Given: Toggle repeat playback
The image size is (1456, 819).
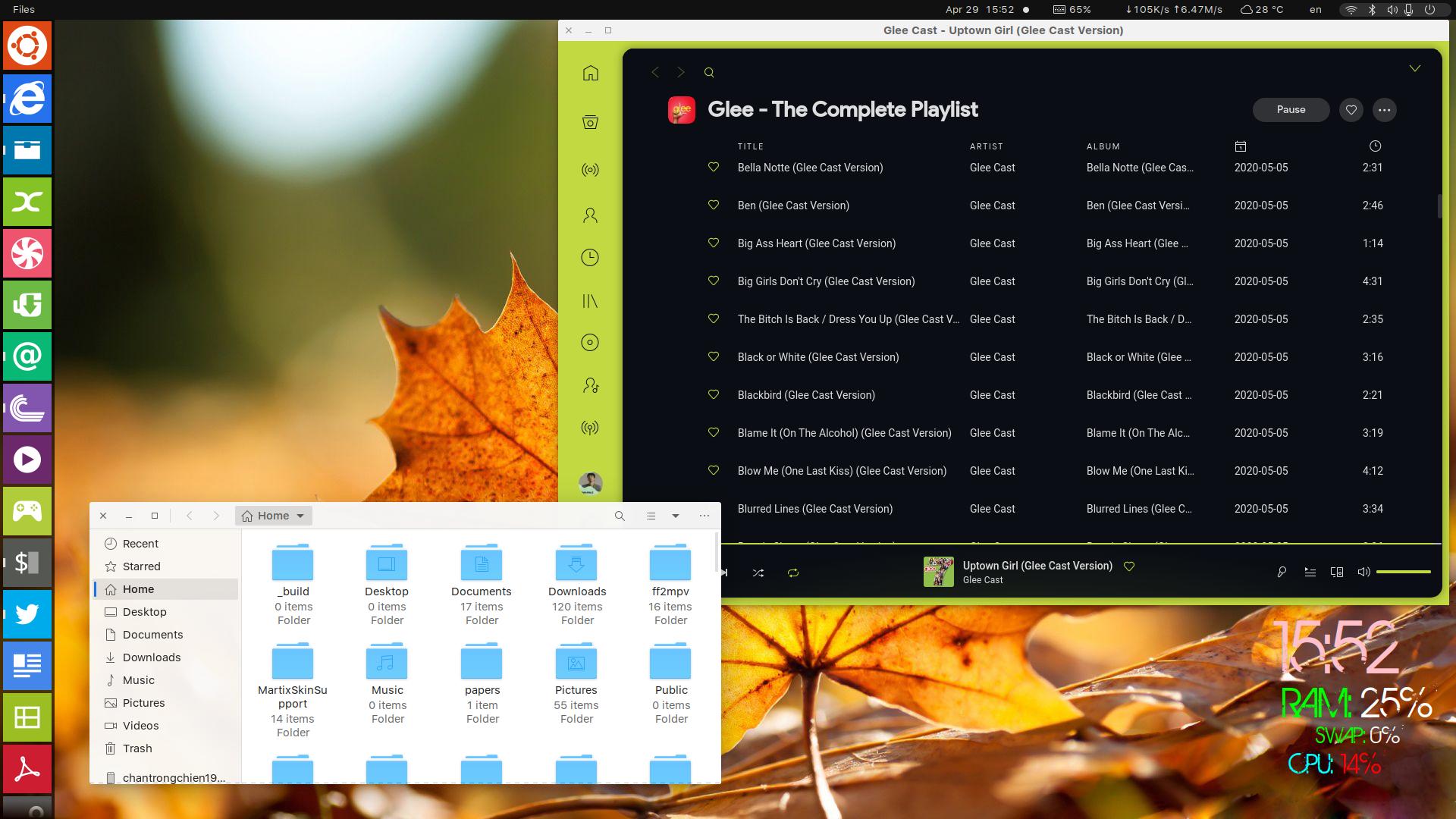Looking at the screenshot, I should [793, 573].
